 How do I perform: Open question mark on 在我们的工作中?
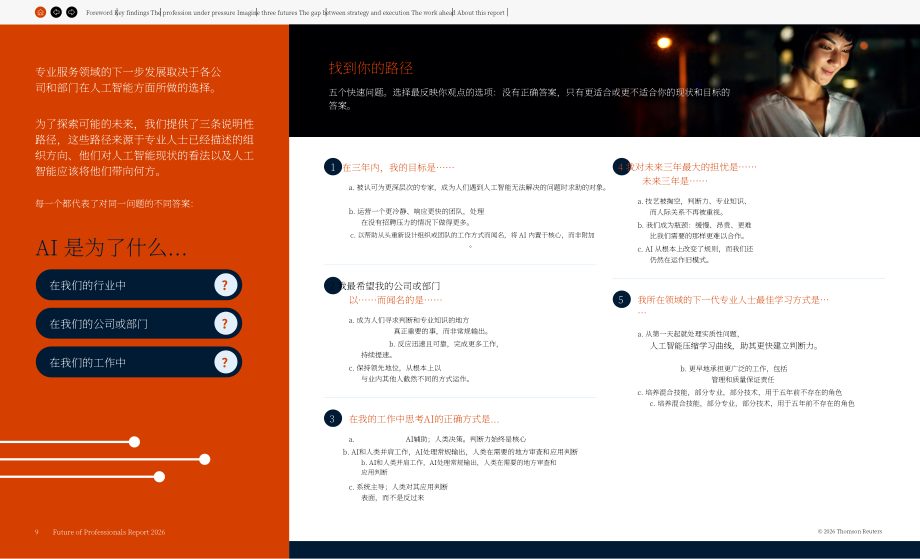point(225,362)
